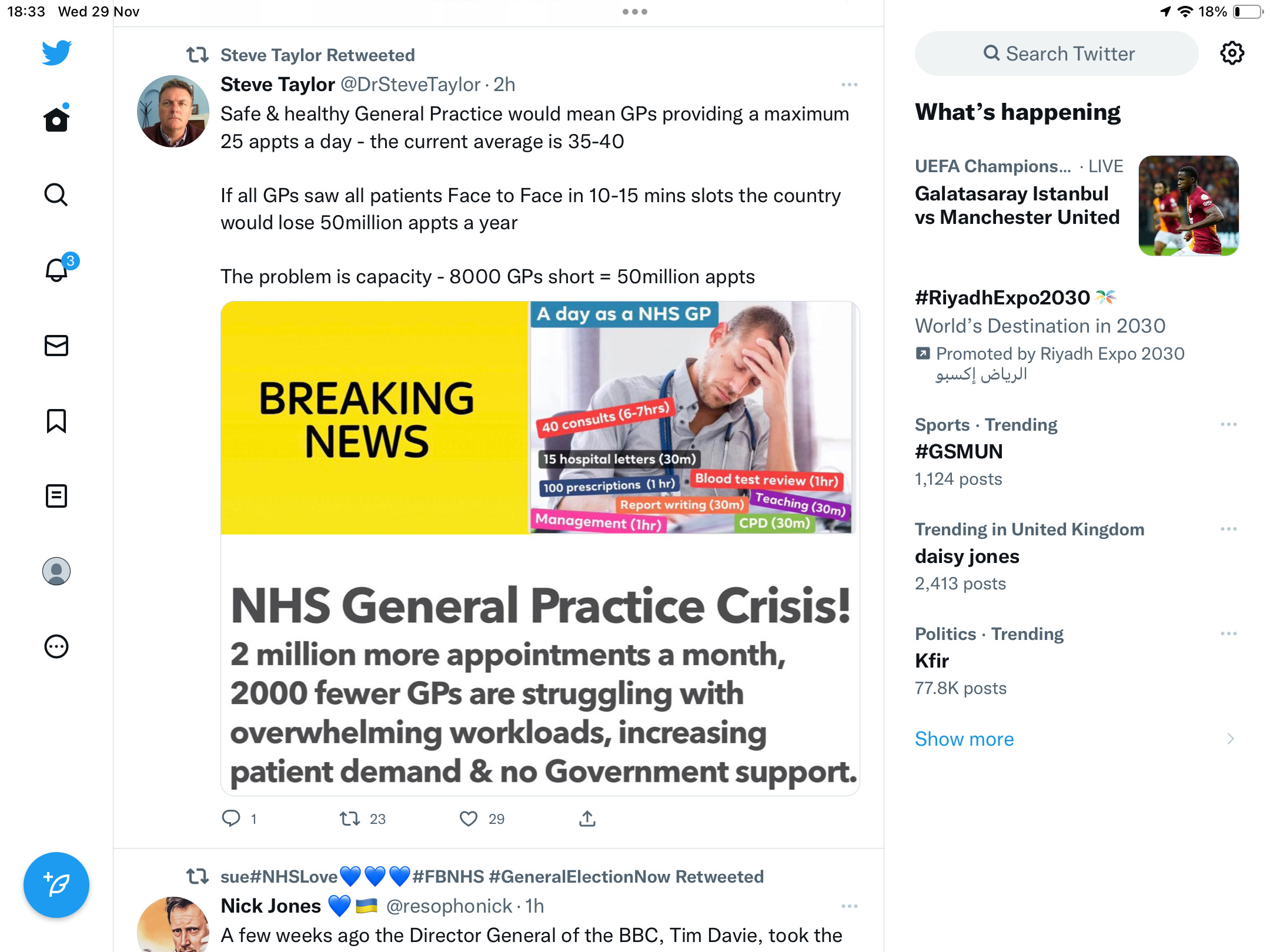Open more options on Steve Taylor's tweet
The height and width of the screenshot is (952, 1270).
pyautogui.click(x=849, y=85)
